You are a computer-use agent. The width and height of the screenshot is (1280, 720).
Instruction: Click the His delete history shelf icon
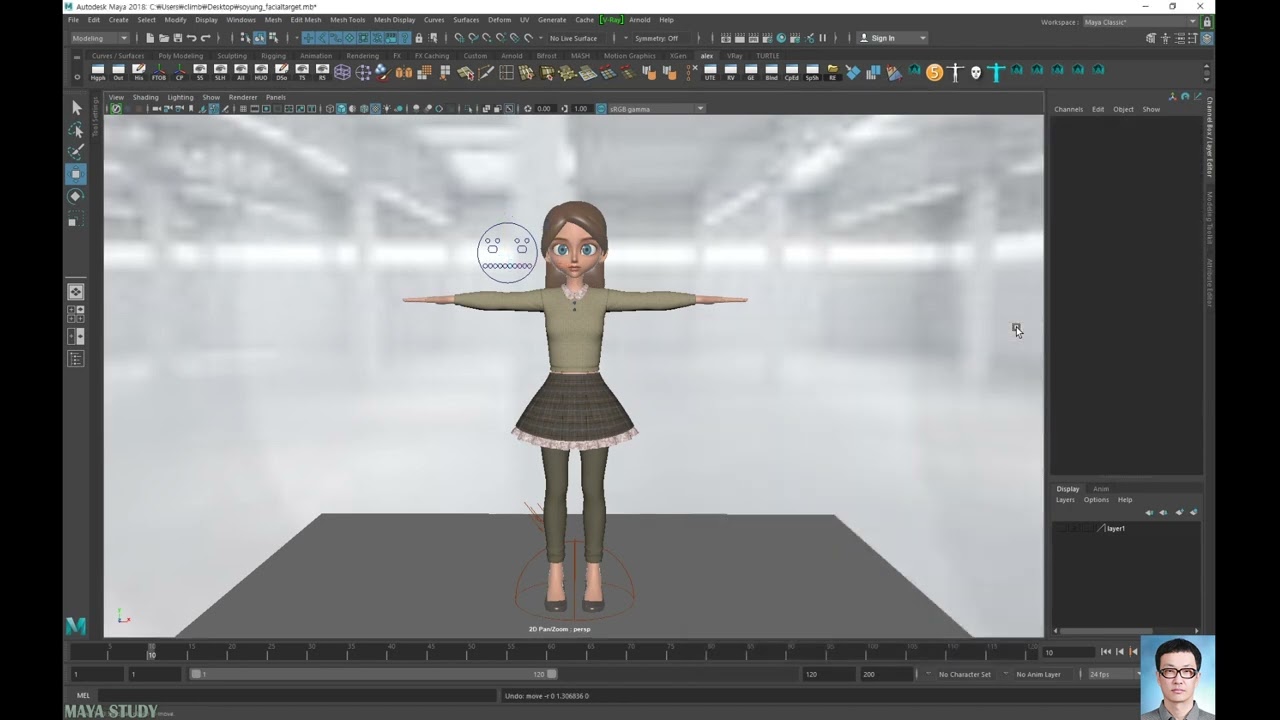139,72
